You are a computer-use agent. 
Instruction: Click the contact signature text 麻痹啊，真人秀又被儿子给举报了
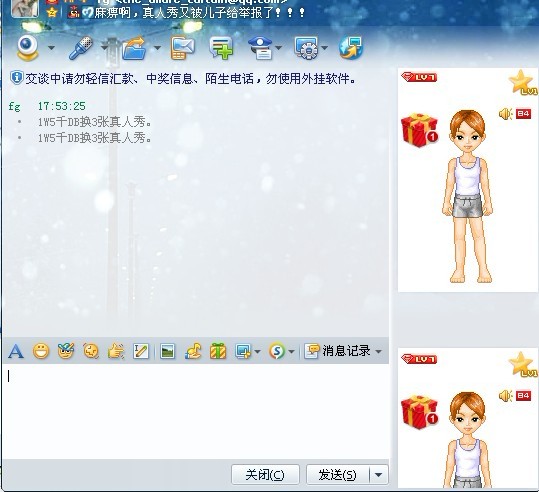point(200,13)
